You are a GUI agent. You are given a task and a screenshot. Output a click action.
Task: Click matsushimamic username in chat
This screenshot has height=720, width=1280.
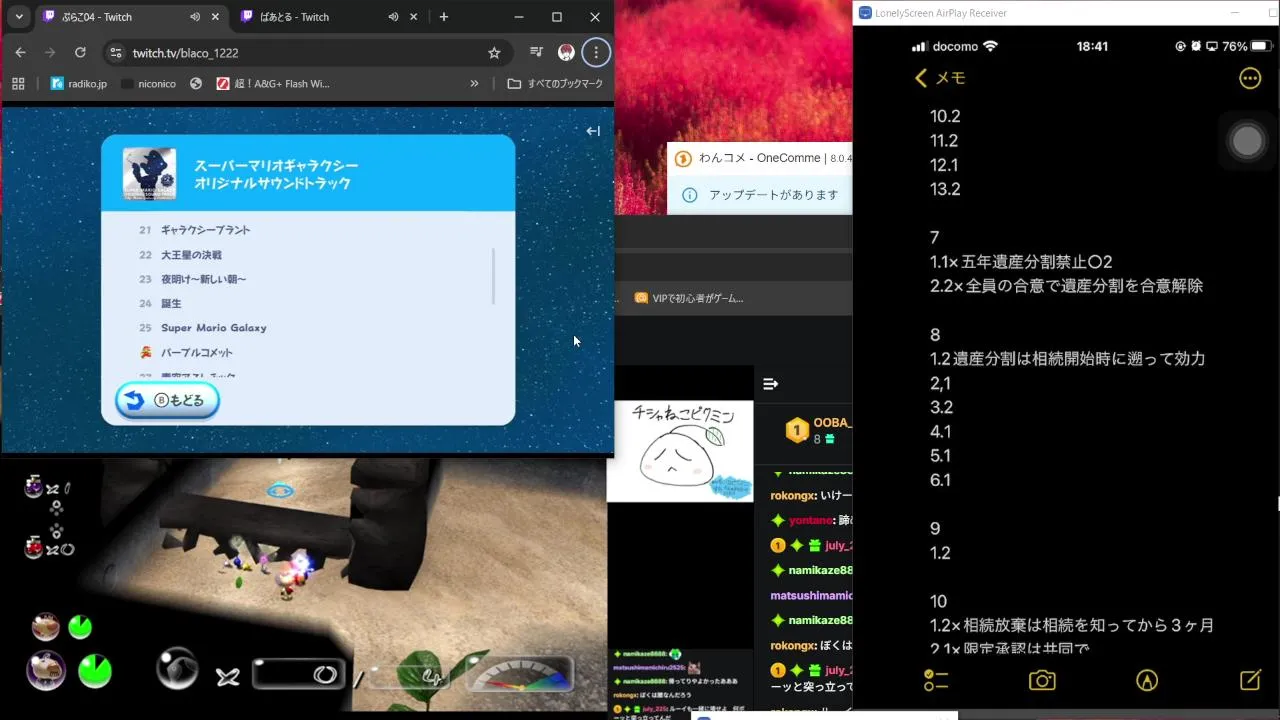tap(811, 595)
